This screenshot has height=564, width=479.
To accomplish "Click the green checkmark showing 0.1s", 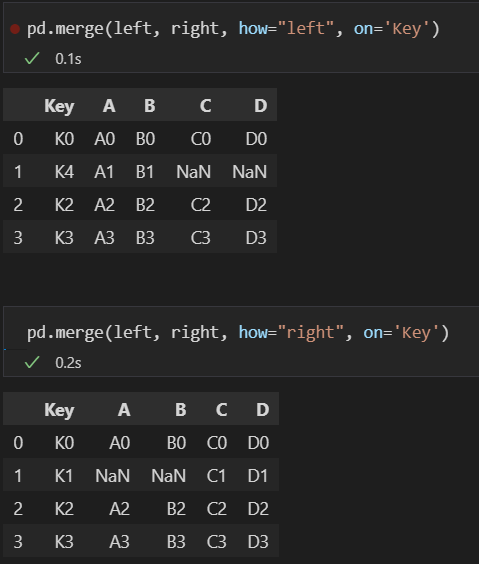I will tap(32, 58).
